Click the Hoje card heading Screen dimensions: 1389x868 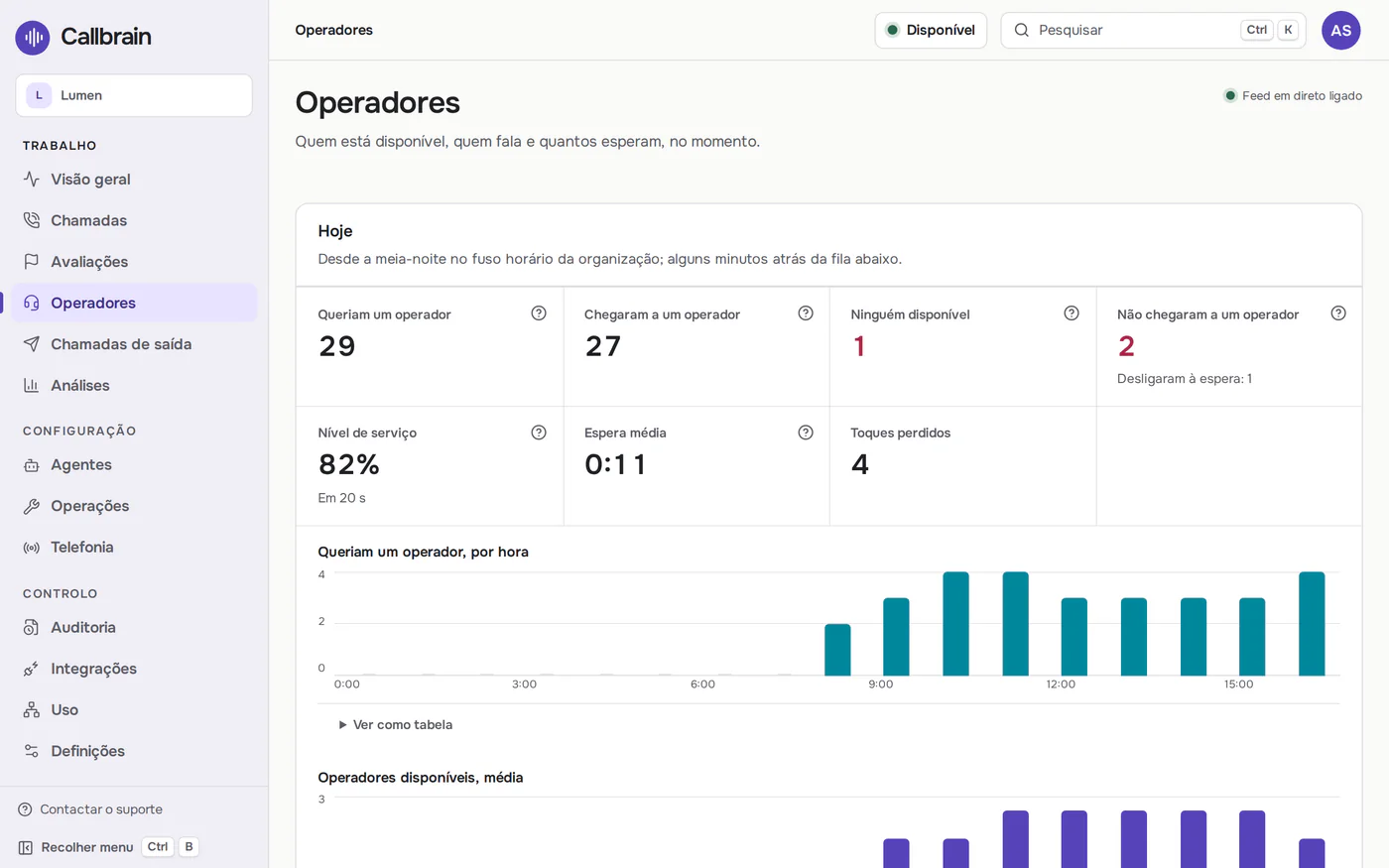[x=335, y=231]
